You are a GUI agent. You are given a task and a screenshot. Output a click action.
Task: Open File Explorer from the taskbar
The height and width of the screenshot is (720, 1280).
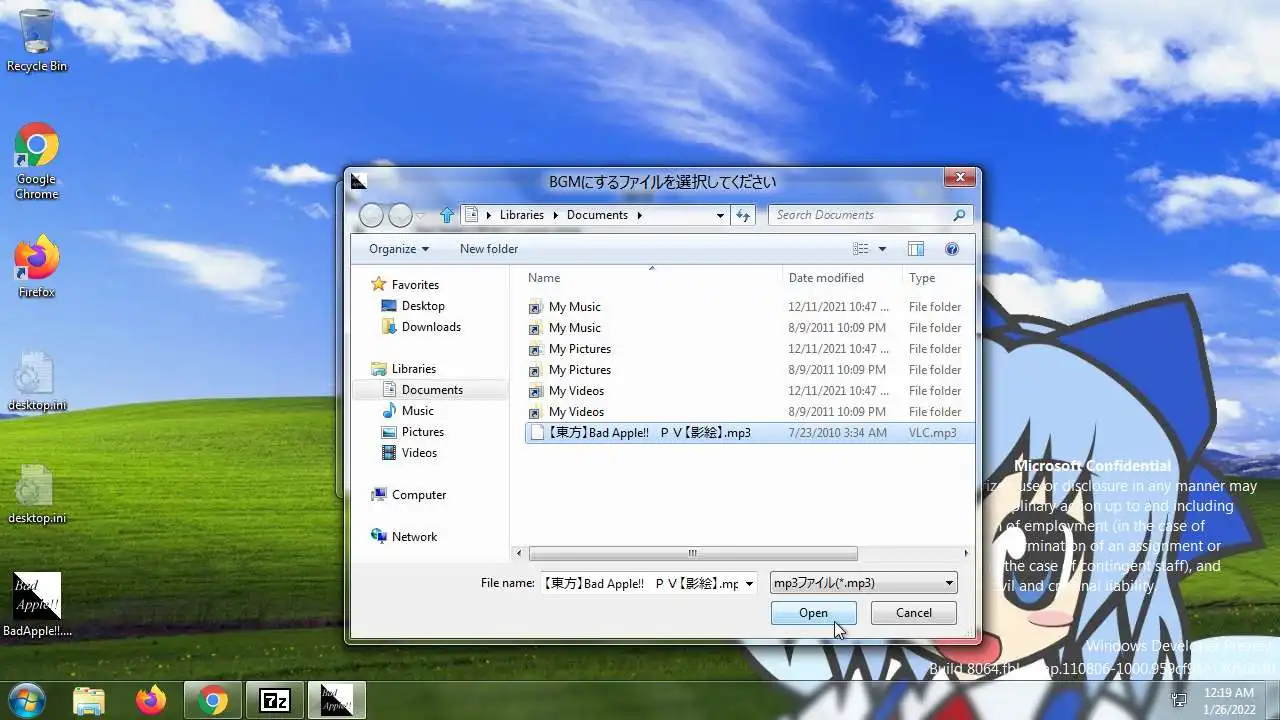[x=89, y=700]
